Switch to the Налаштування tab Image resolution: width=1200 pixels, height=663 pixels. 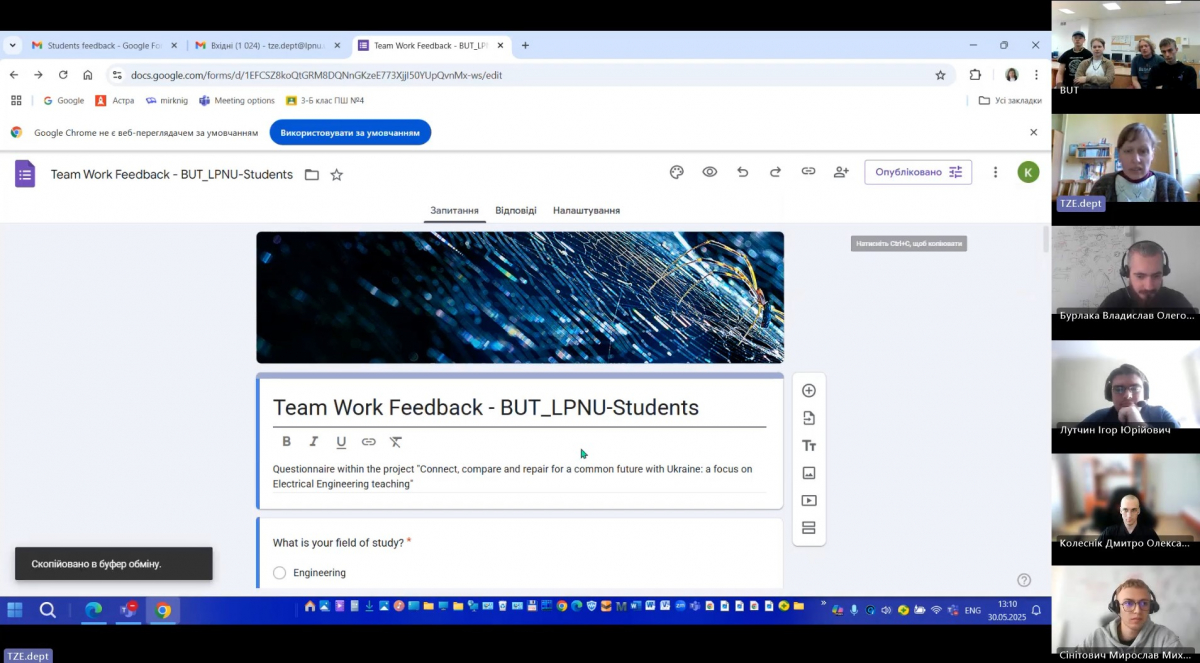tap(586, 211)
